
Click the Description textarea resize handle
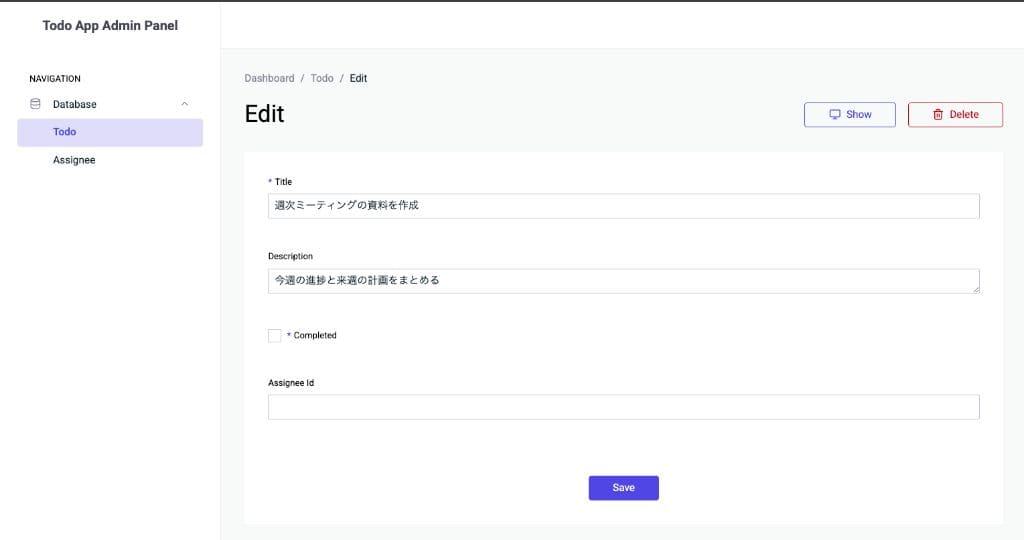click(976, 289)
